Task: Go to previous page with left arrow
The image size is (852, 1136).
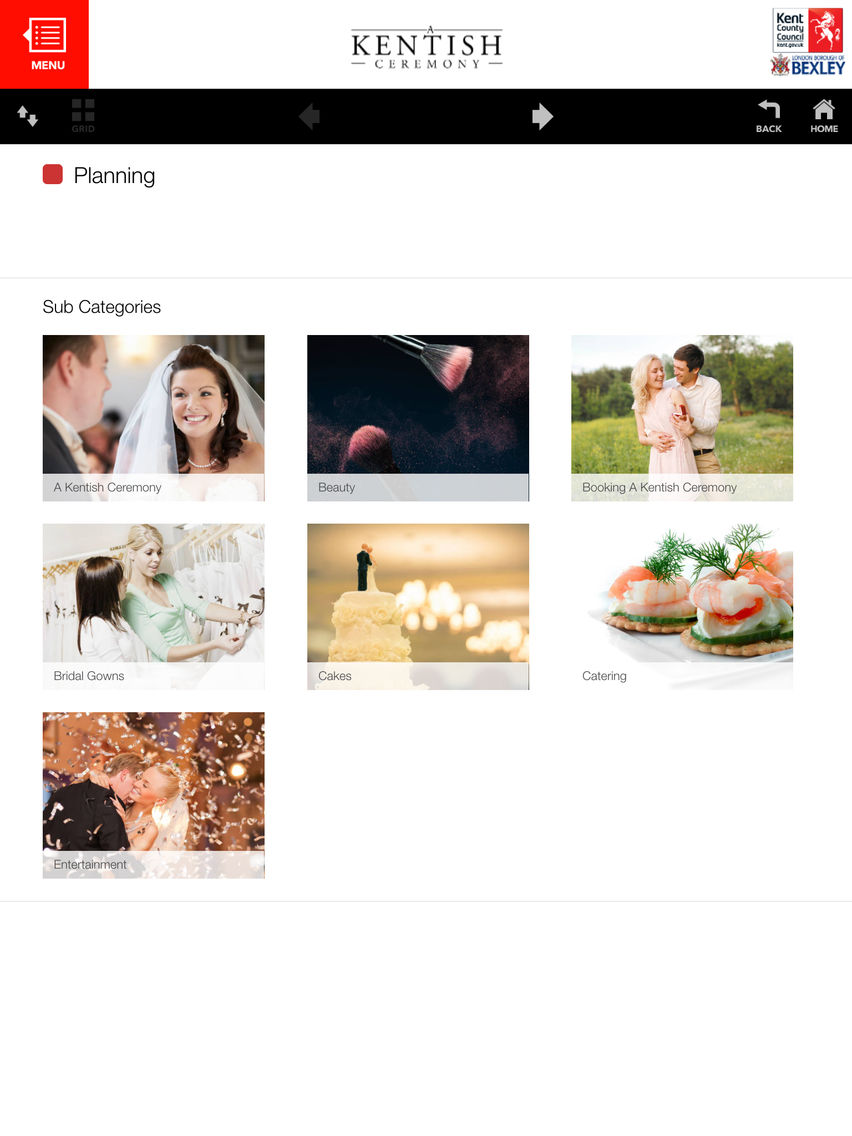Action: pyautogui.click(x=309, y=116)
